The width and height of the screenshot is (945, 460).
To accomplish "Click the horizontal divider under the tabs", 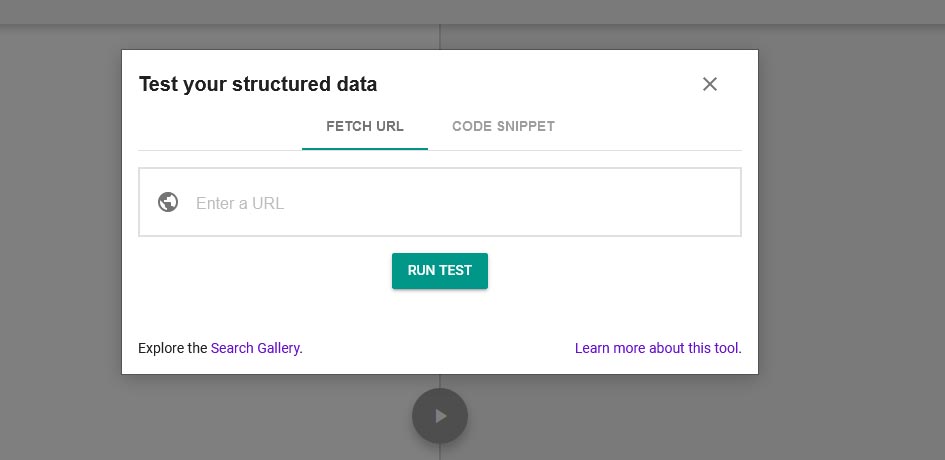I will click(440, 150).
